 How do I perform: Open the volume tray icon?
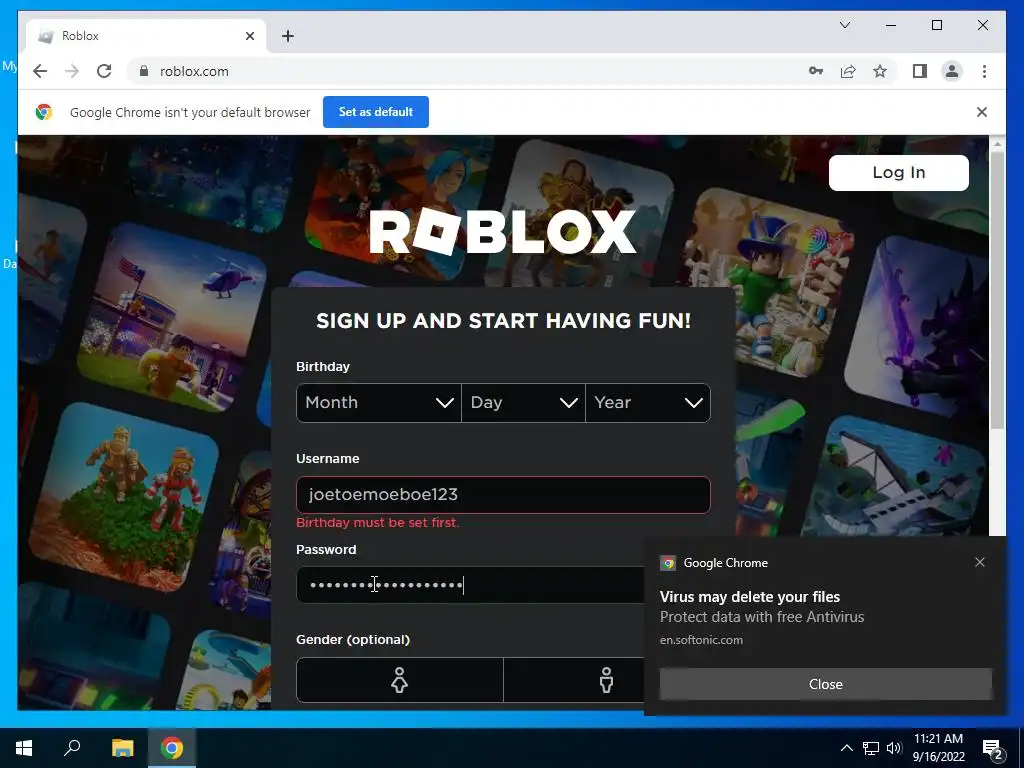tap(894, 748)
